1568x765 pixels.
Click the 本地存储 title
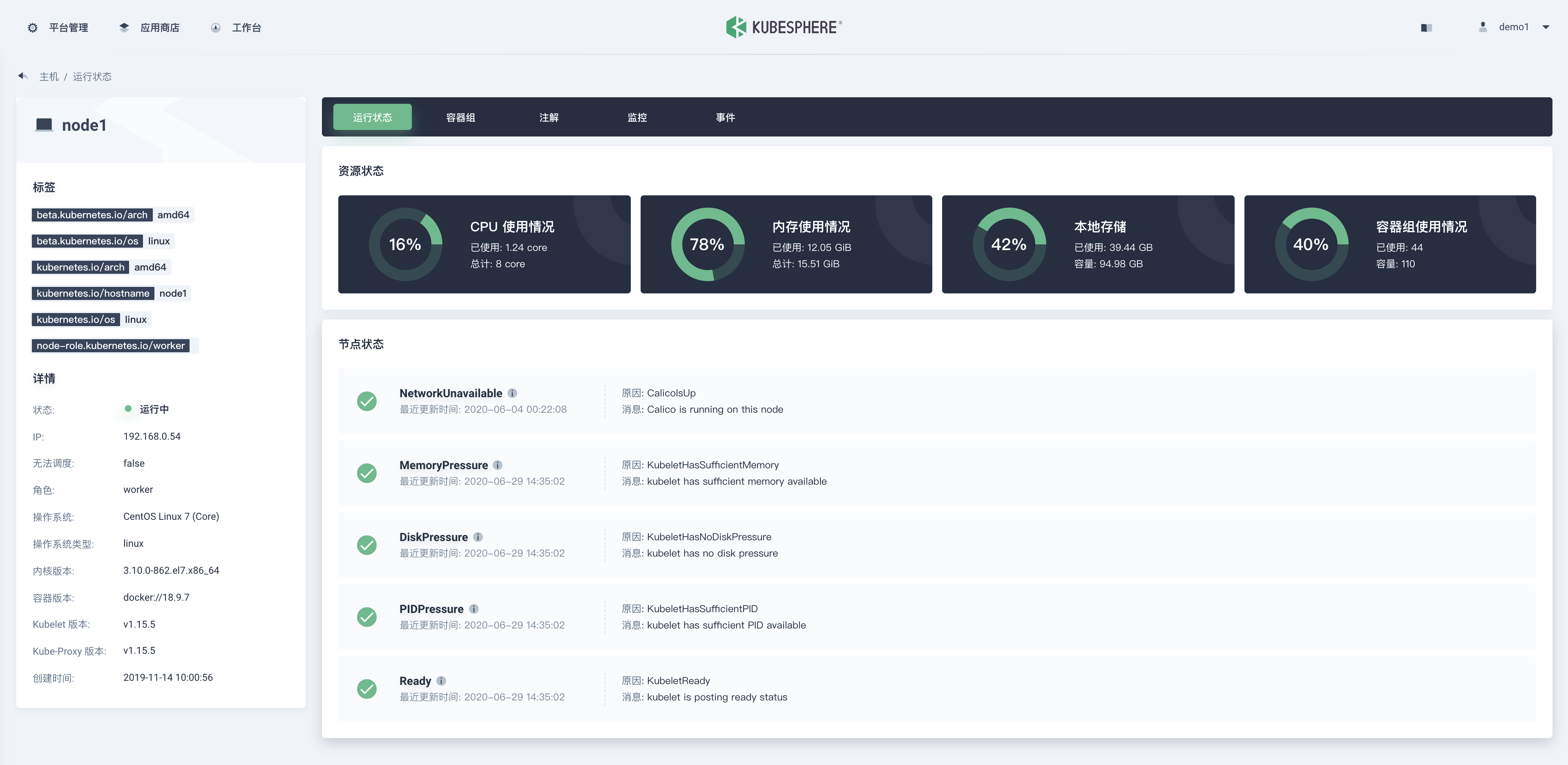coord(1100,226)
